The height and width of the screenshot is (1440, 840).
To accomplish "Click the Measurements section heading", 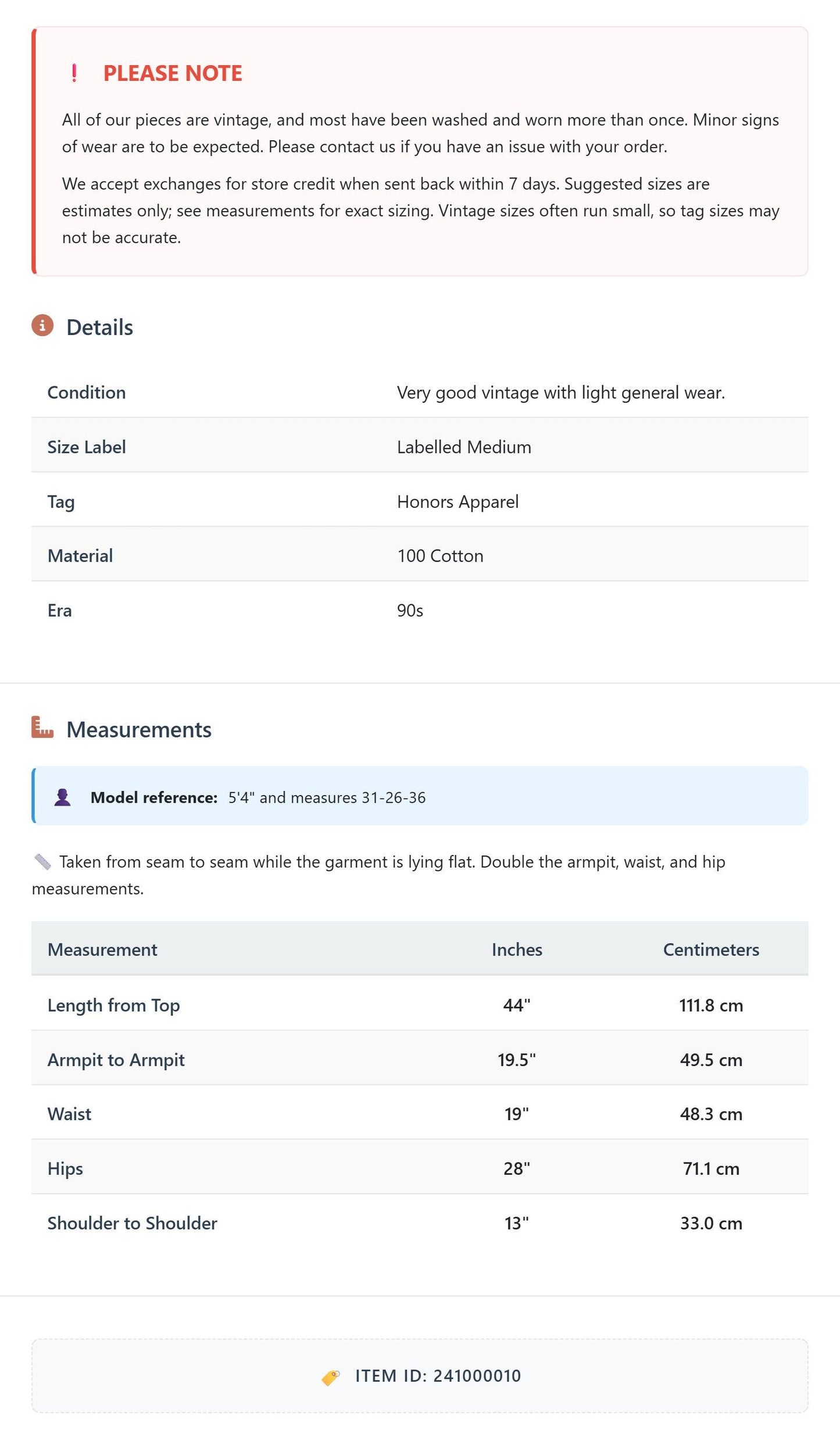I will pyautogui.click(x=139, y=729).
